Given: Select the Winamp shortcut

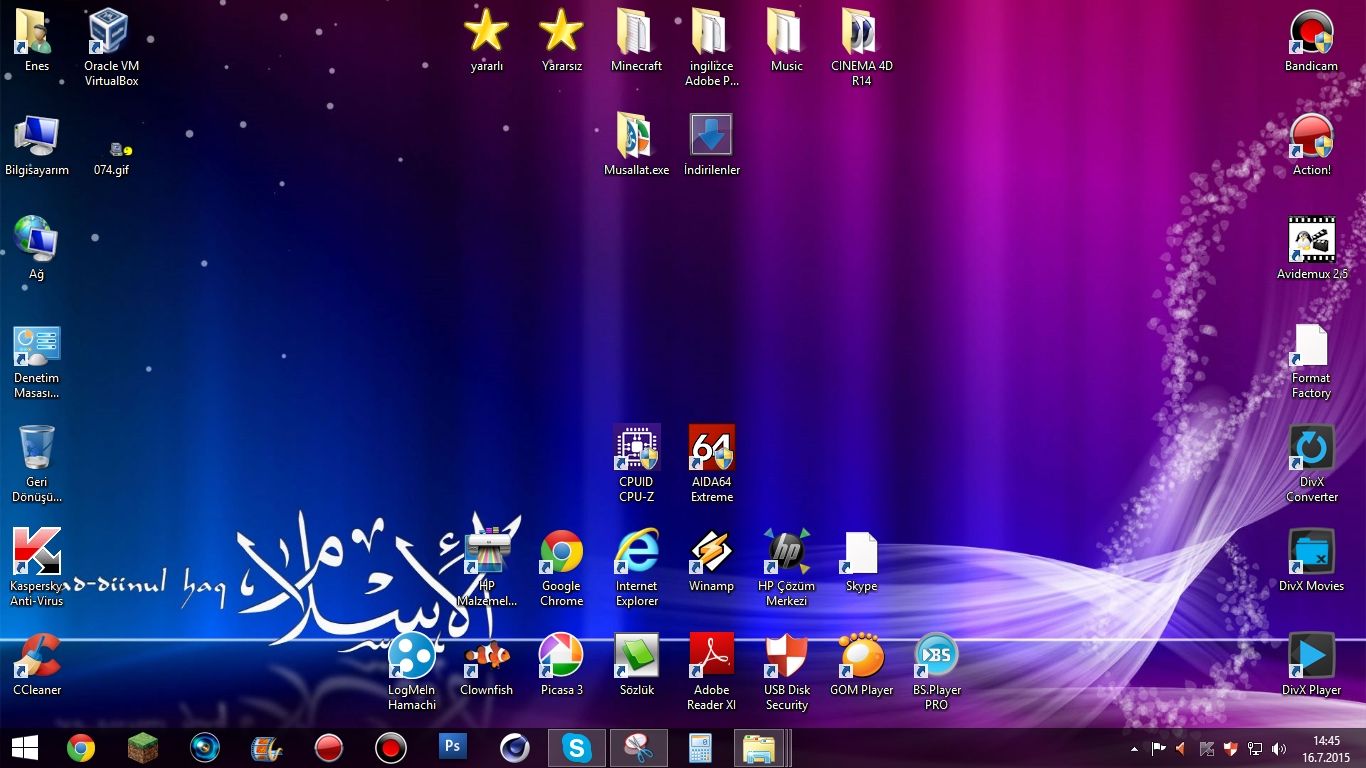Looking at the screenshot, I should pos(711,561).
